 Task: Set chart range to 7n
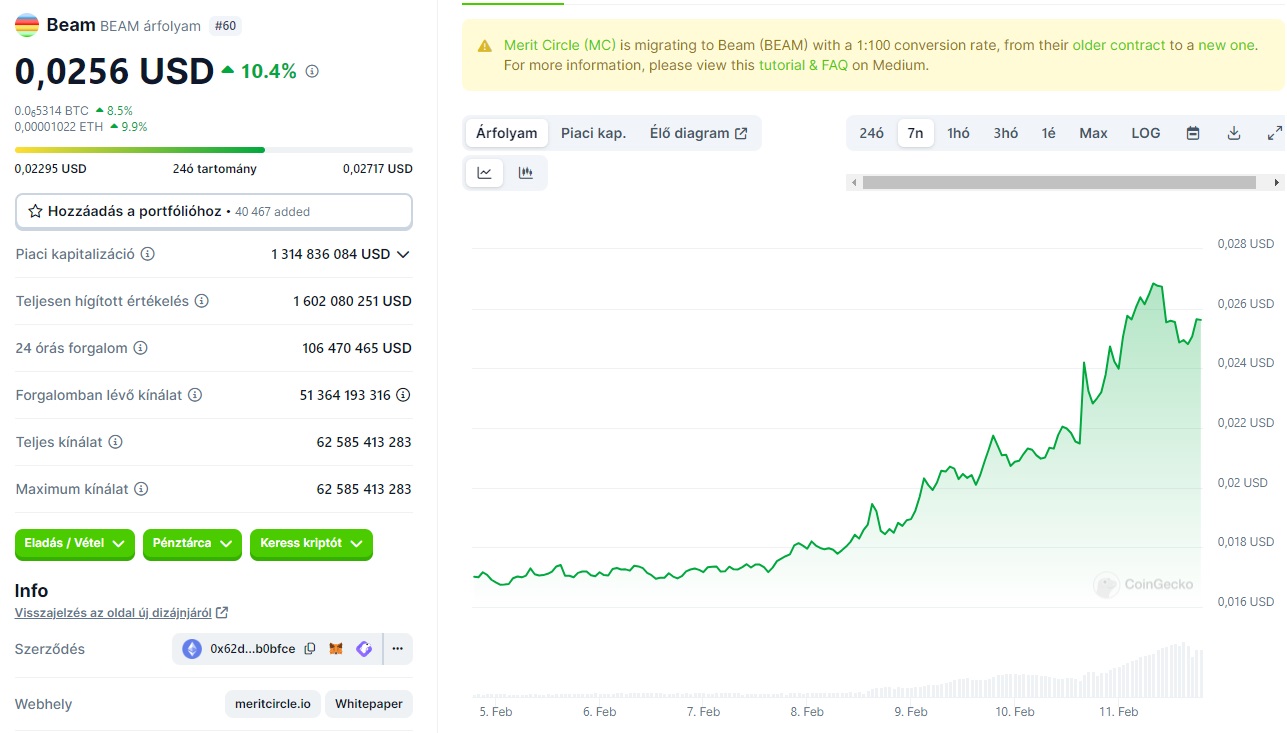[915, 133]
